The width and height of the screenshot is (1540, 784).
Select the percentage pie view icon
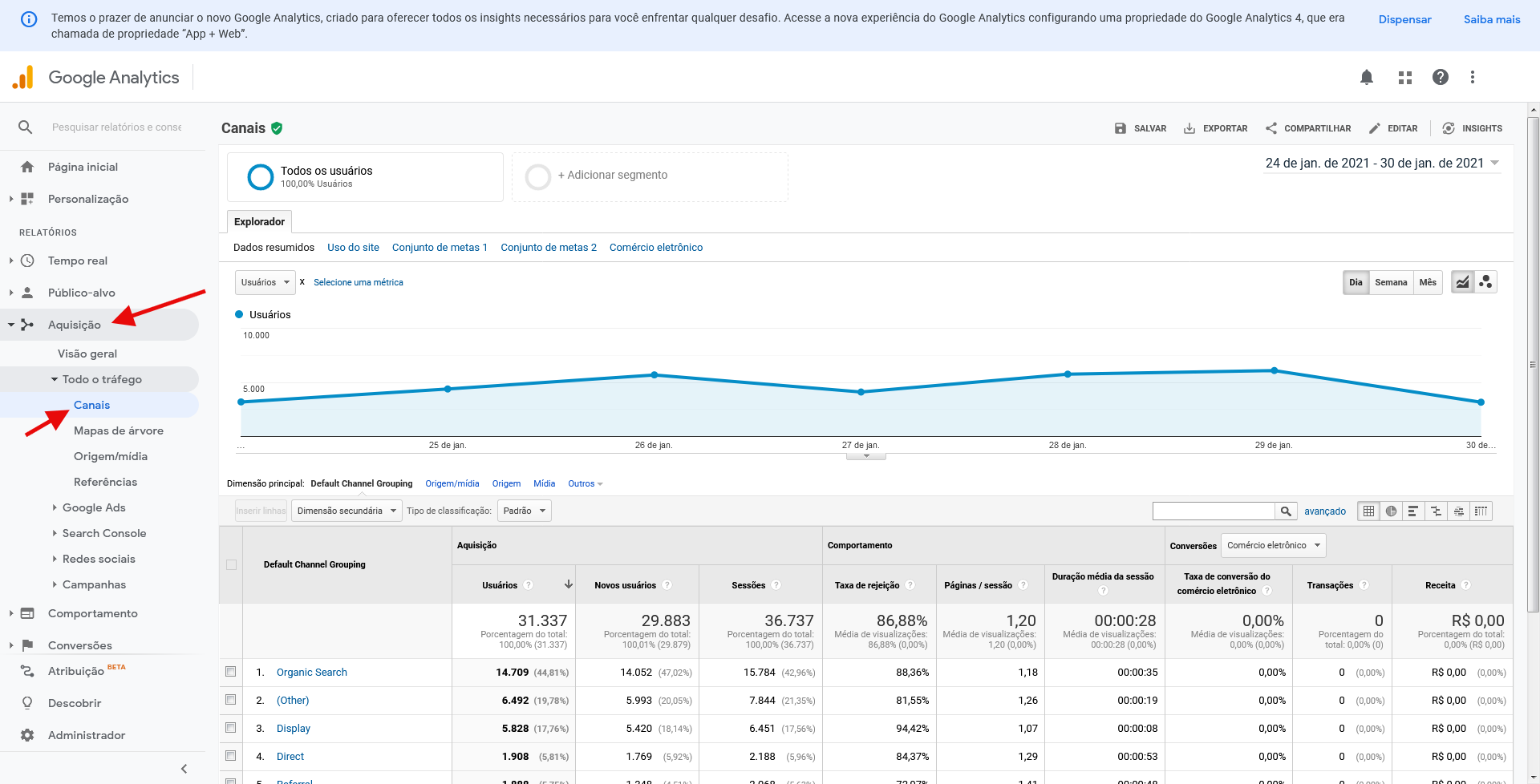coord(1392,511)
